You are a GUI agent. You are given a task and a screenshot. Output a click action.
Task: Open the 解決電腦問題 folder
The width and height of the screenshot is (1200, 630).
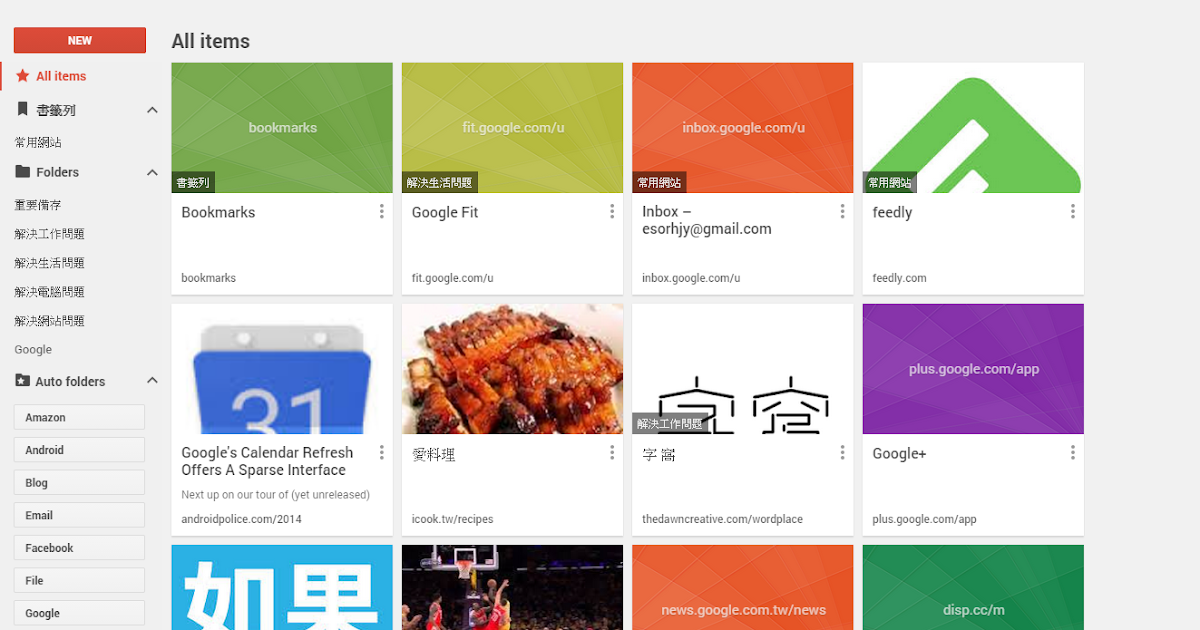50,292
